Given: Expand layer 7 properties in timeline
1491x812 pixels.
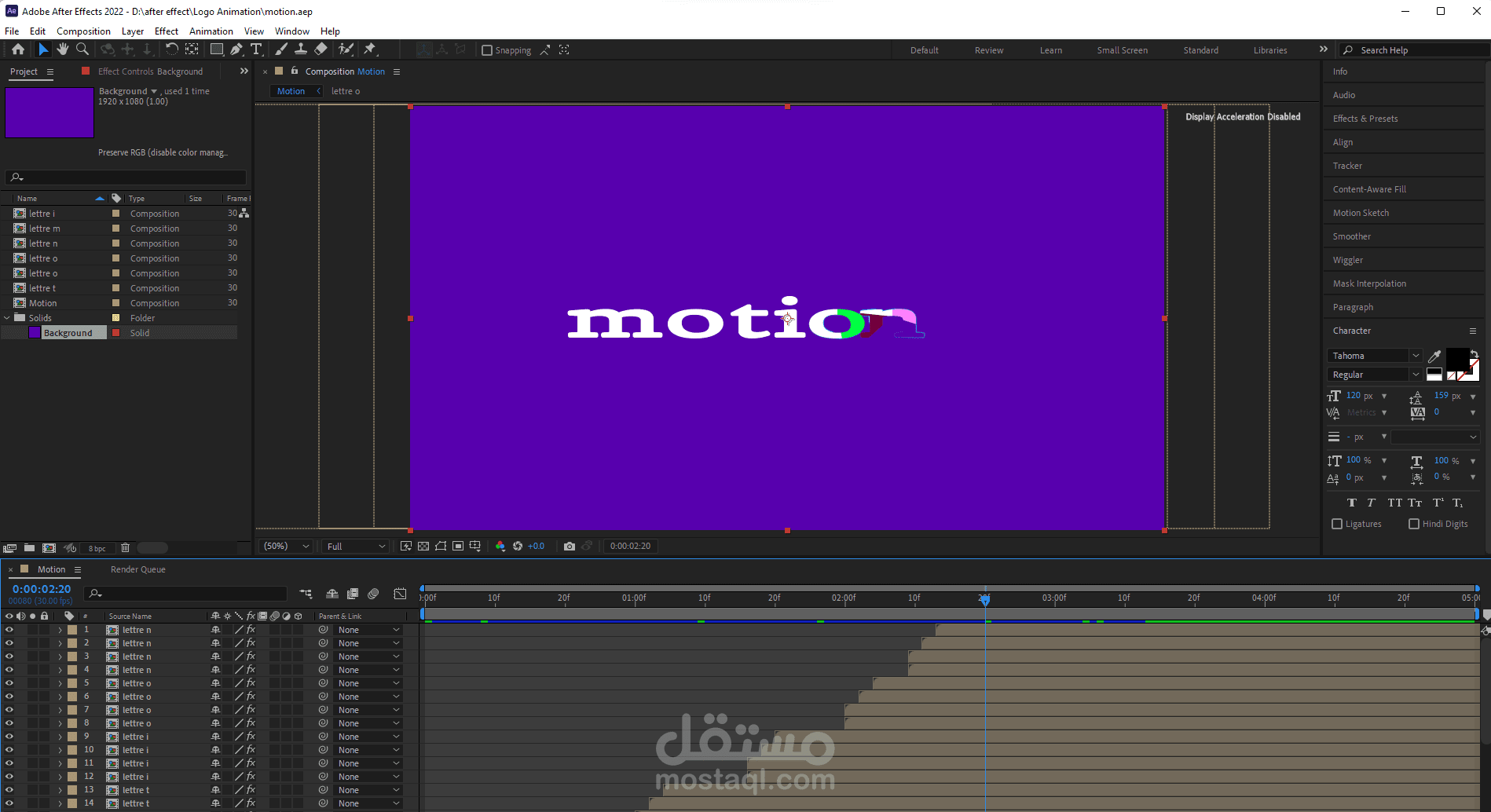Looking at the screenshot, I should pos(60,710).
